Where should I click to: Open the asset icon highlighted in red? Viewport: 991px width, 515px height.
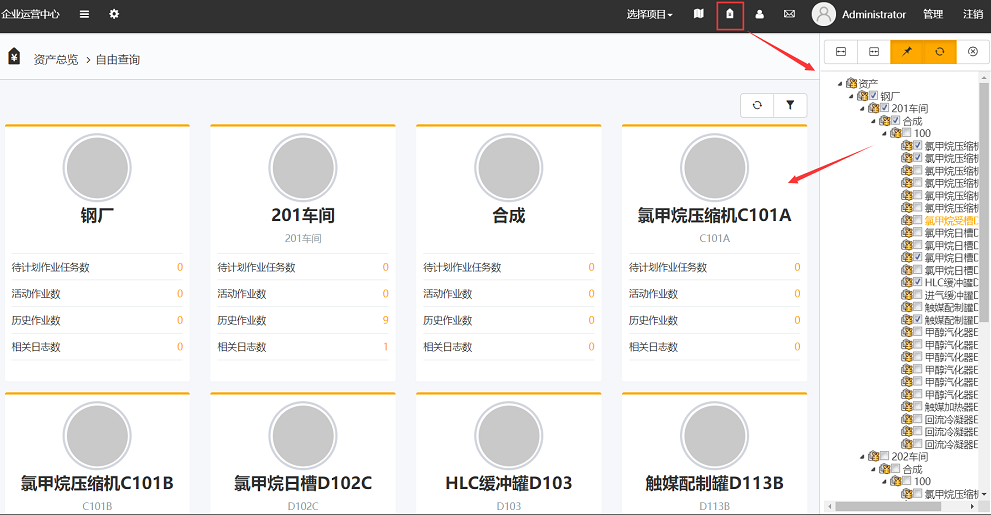click(x=730, y=15)
